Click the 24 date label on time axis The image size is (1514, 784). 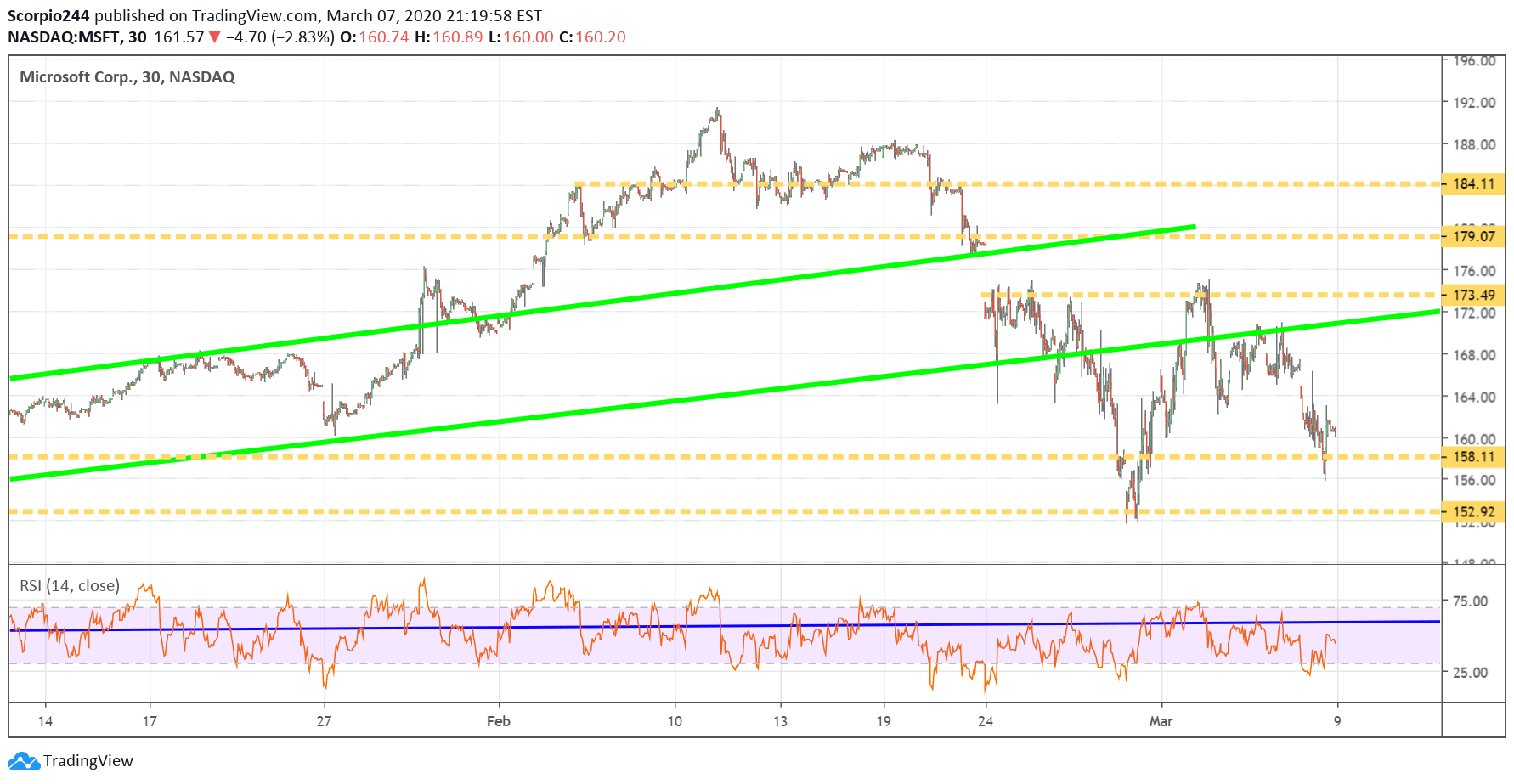click(x=986, y=721)
